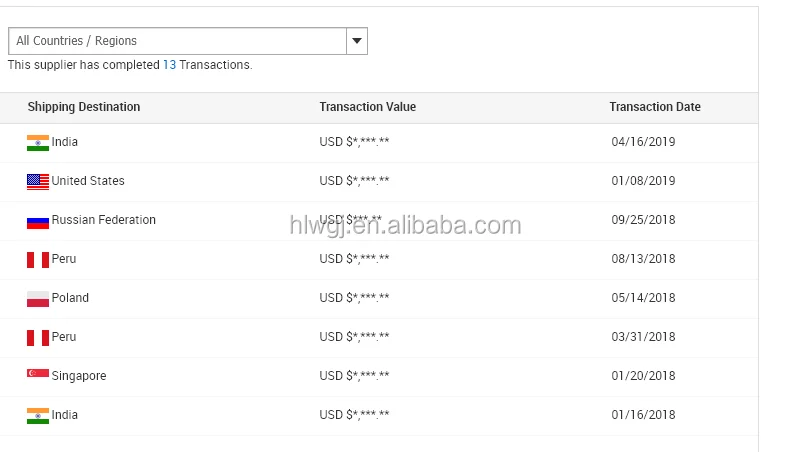Click the Transaction Value column header

click(x=367, y=107)
